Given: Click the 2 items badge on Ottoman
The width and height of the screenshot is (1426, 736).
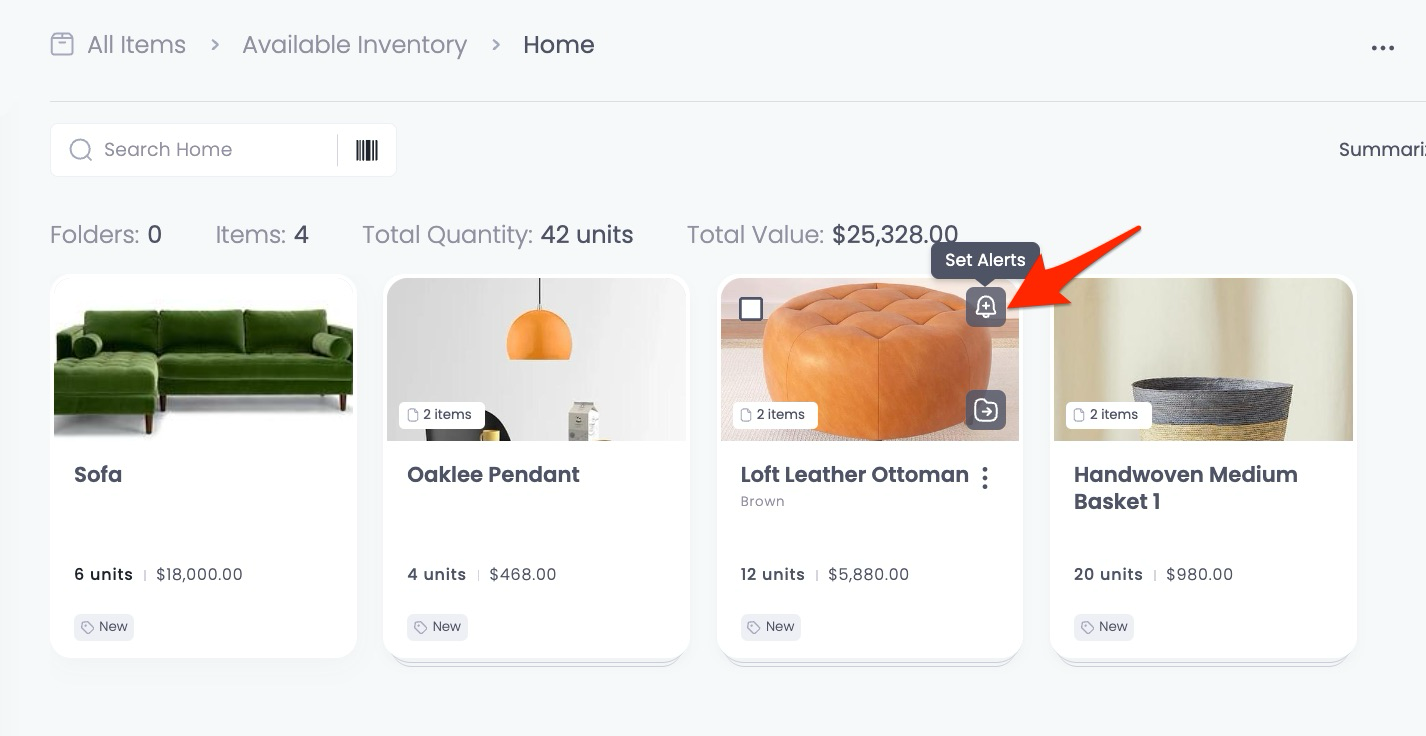Looking at the screenshot, I should tap(775, 415).
